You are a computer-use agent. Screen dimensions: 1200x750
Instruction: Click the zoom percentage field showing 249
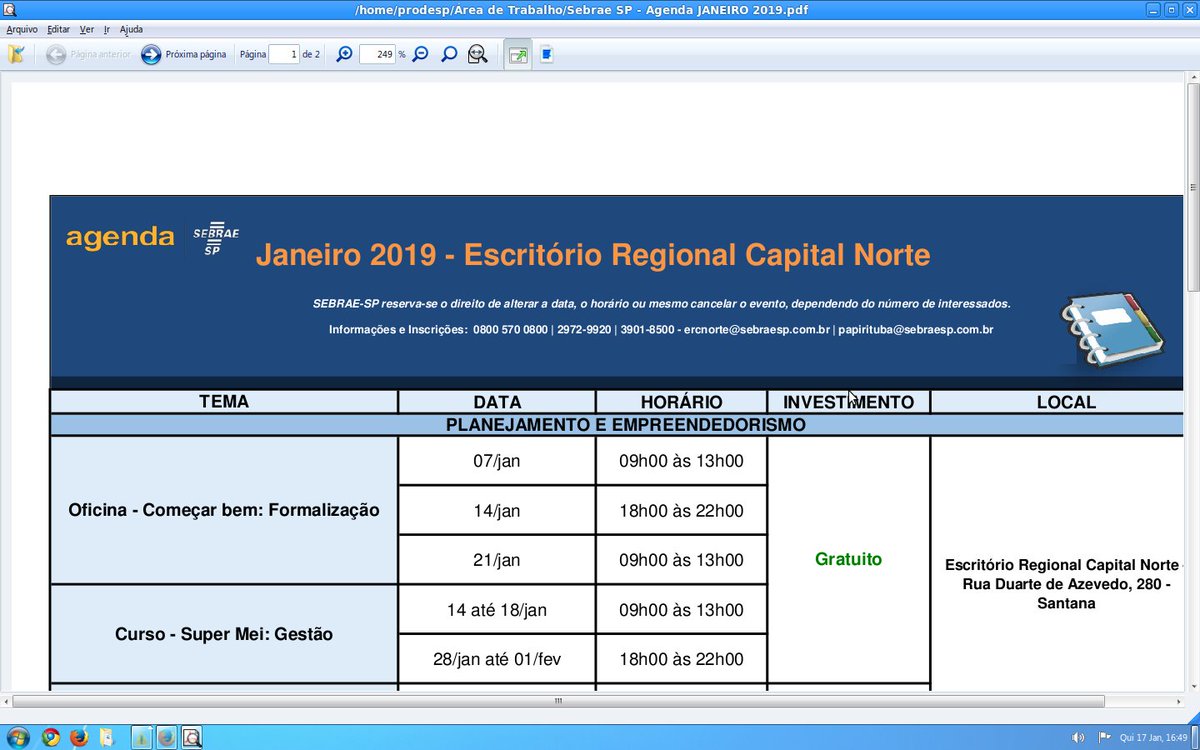pyautogui.click(x=377, y=54)
